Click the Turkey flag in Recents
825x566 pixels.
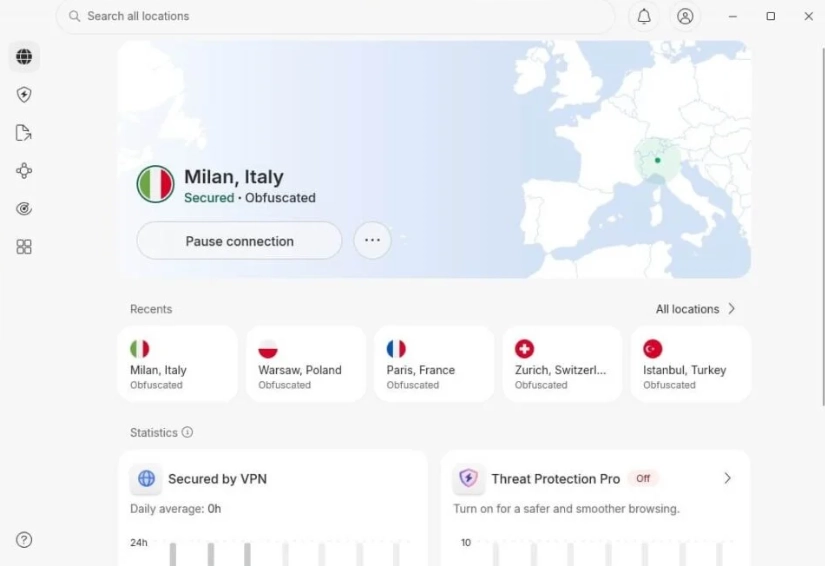coord(652,349)
